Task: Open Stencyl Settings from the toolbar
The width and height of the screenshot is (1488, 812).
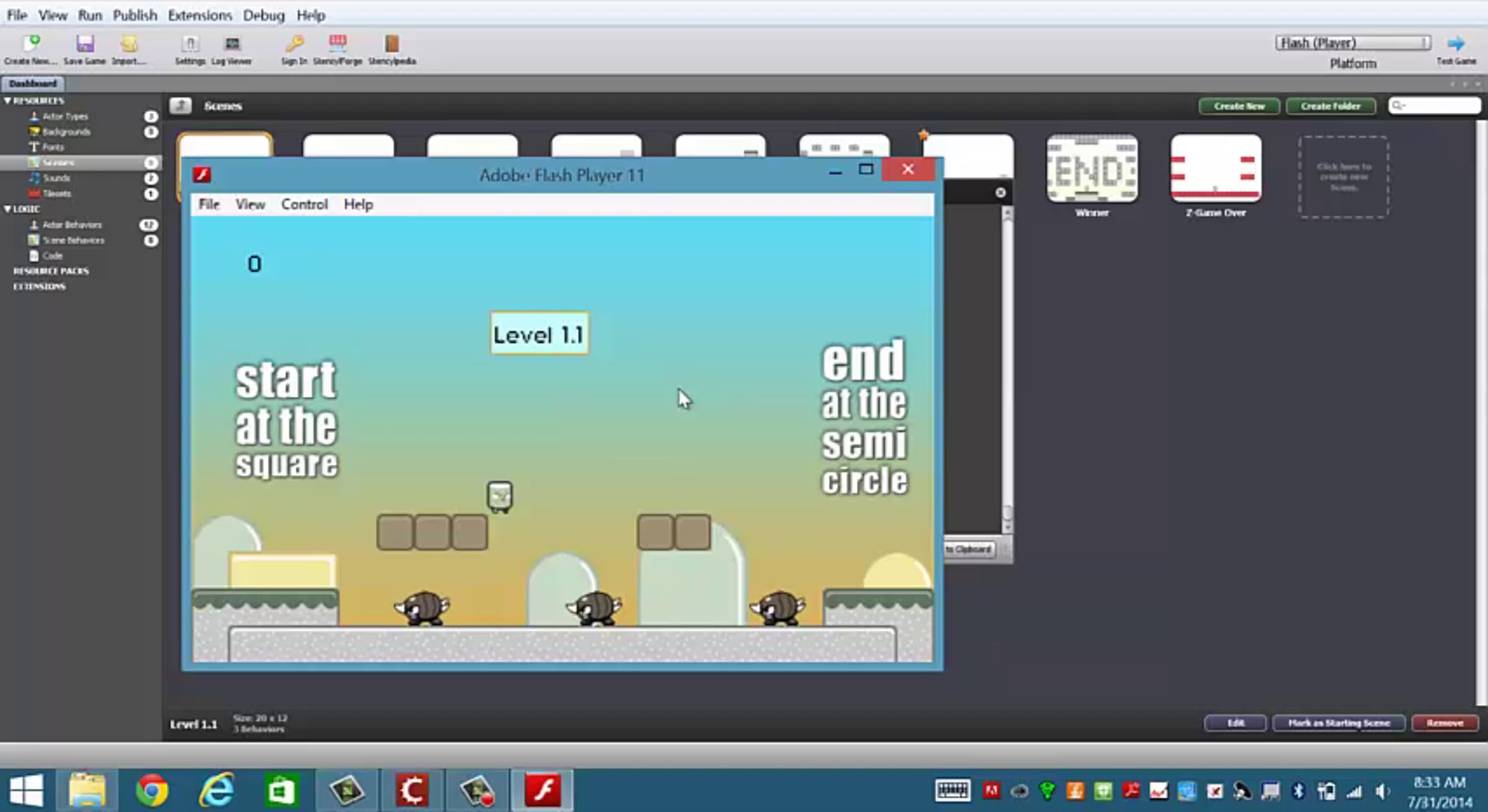Action: 190,50
